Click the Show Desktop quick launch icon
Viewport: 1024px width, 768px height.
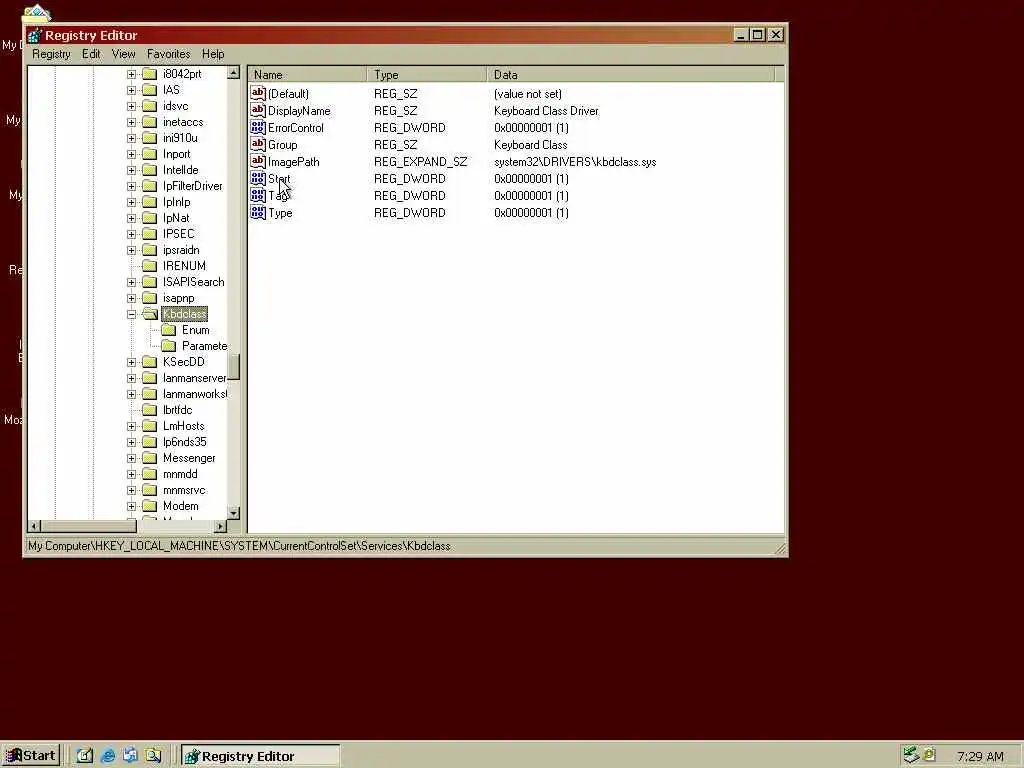(85, 756)
